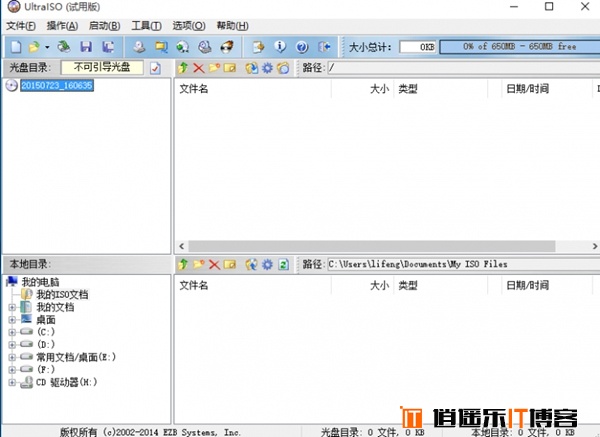The image size is (600, 437).
Task: Click the Compress ISO disc icon
Action: tap(183, 47)
